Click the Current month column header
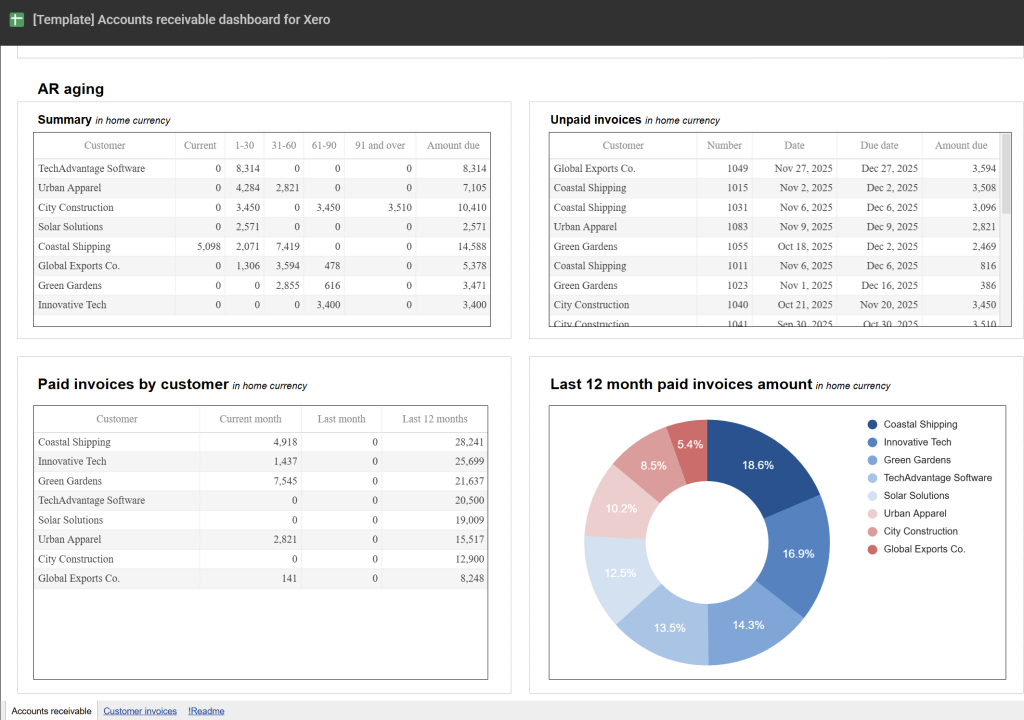The image size is (1024, 720). point(250,419)
